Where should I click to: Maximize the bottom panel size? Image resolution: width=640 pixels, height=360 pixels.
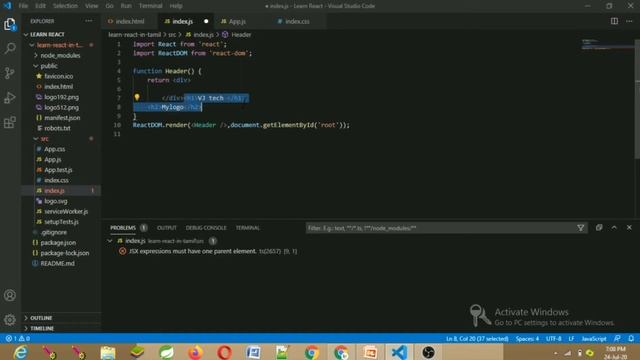coord(614,227)
